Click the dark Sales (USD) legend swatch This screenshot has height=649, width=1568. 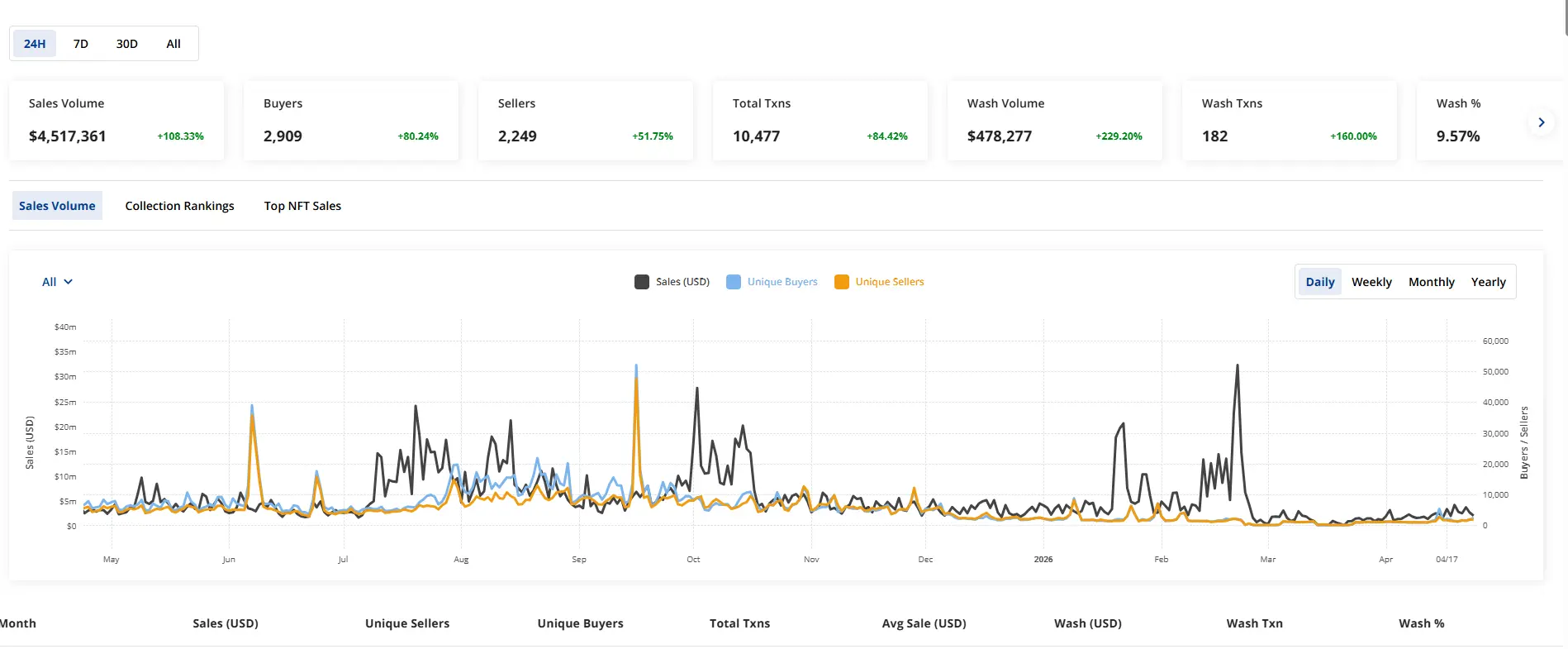click(x=642, y=282)
